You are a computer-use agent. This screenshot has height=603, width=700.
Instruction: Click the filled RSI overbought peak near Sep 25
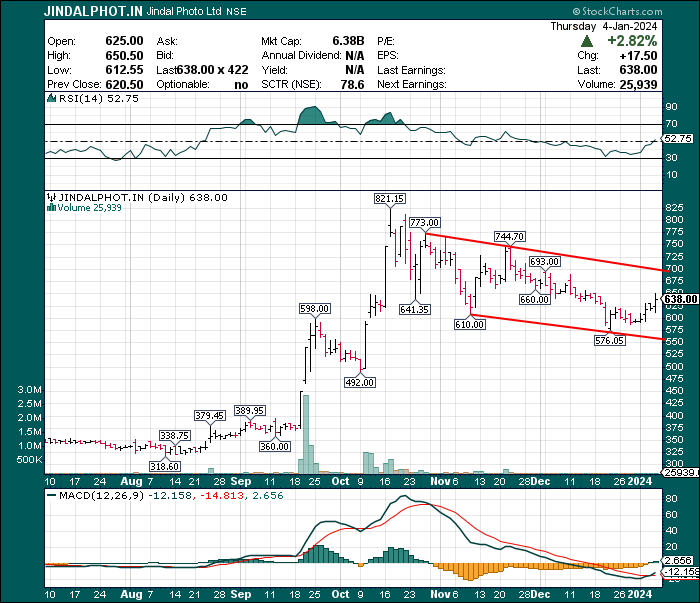point(312,116)
